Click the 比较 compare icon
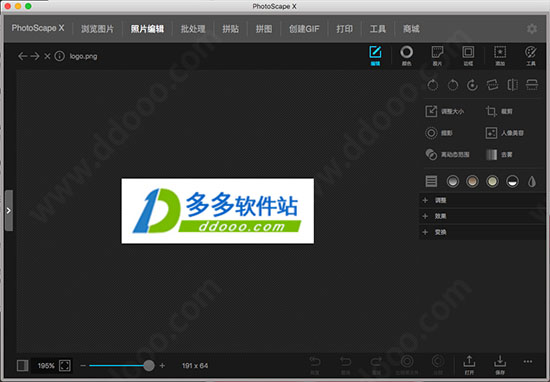This screenshot has height=382, width=550. pyautogui.click(x=437, y=365)
